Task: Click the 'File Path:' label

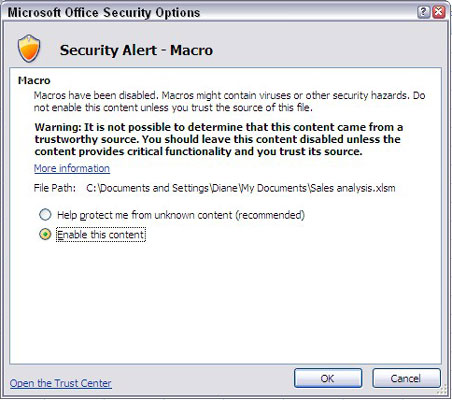Action: [55, 188]
